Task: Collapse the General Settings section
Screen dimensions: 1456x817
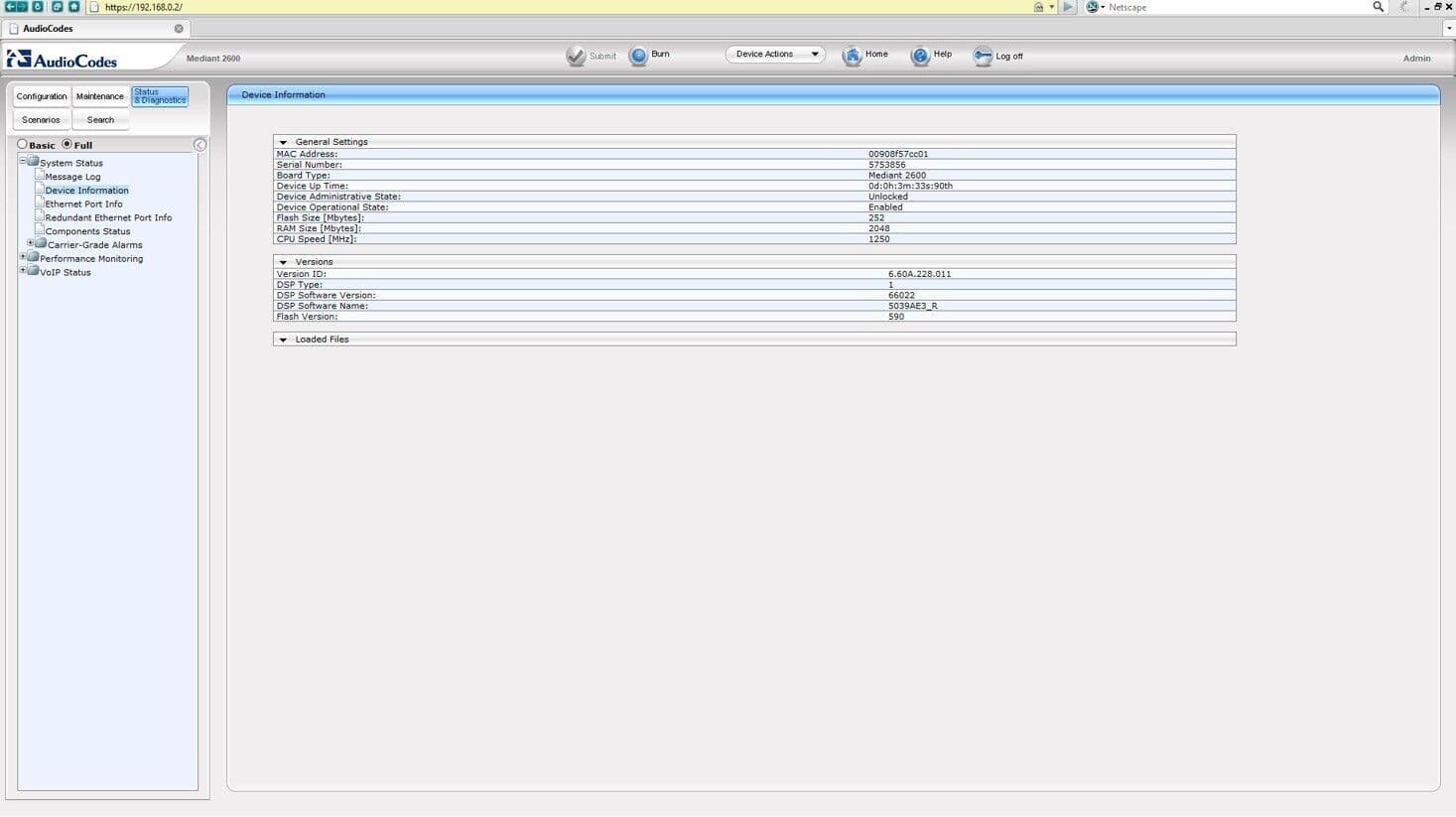Action: coord(283,142)
